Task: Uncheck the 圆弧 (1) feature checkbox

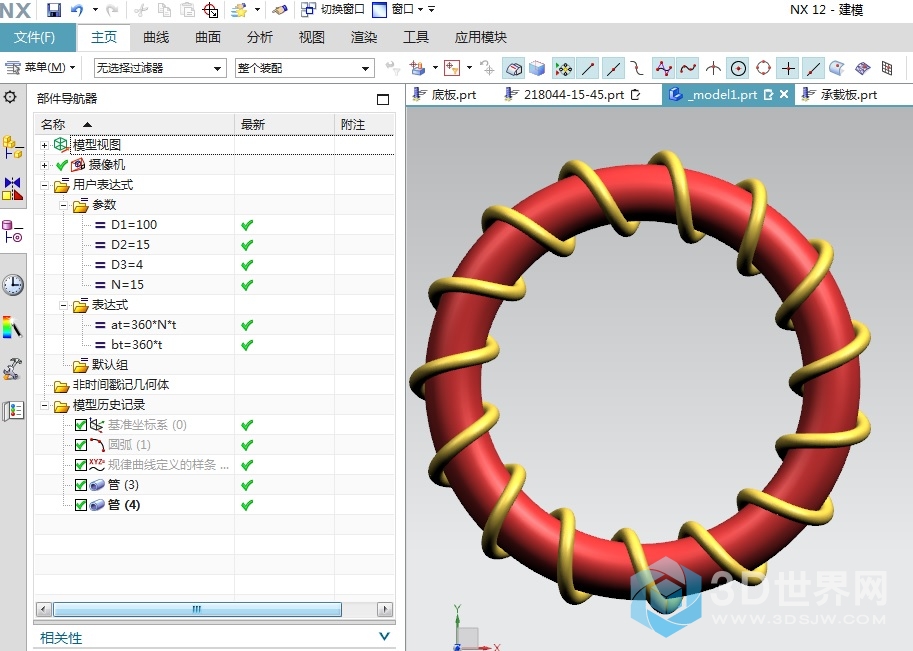Action: pos(81,445)
